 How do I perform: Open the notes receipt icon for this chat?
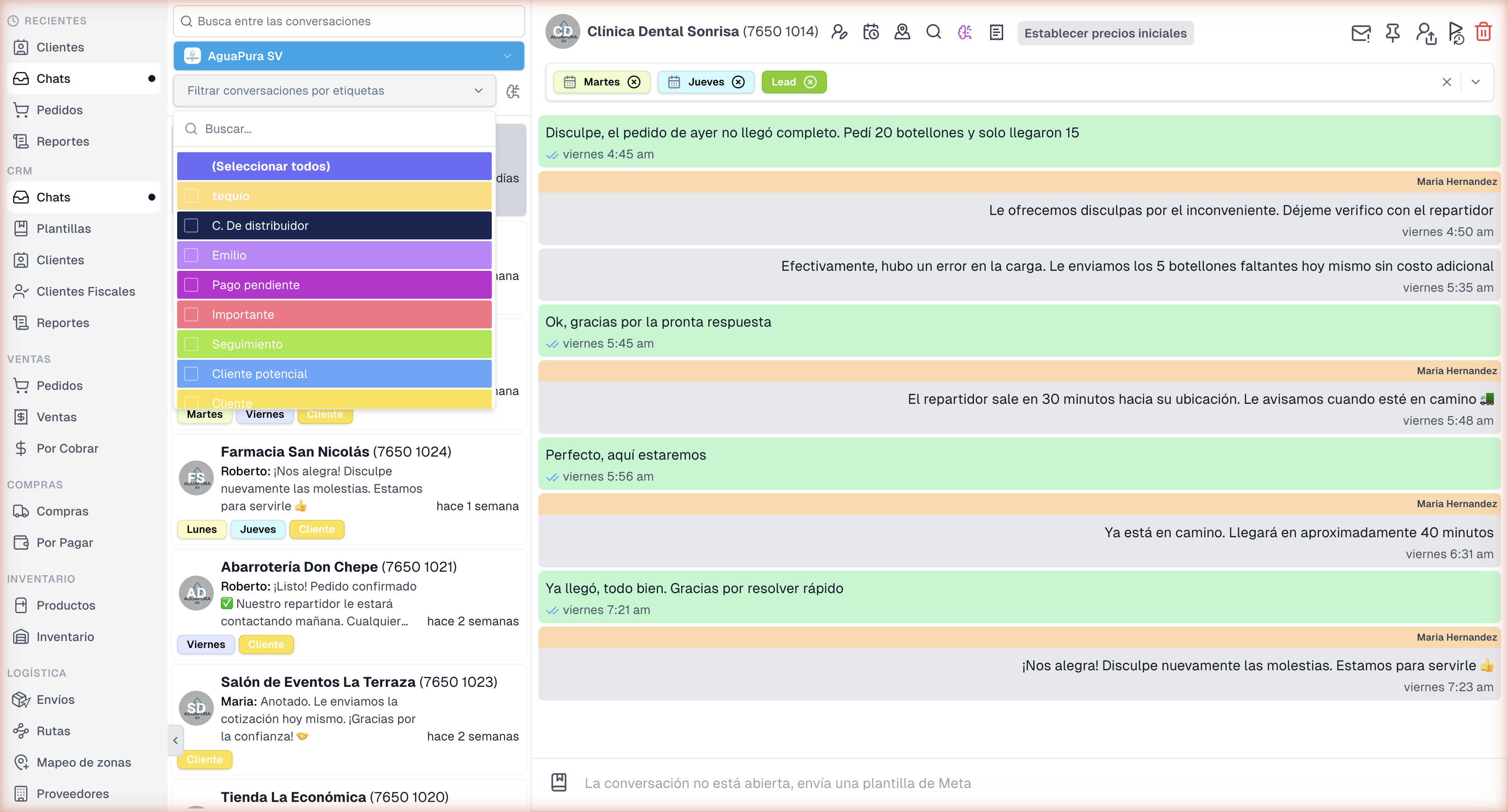point(996,33)
